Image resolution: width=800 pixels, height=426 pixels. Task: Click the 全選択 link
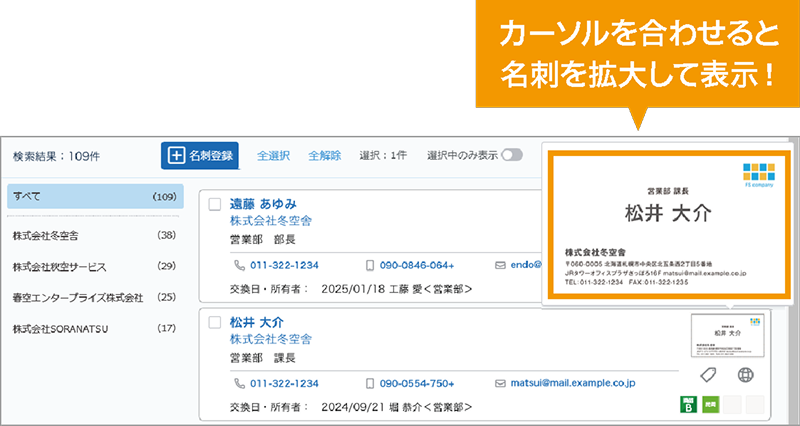pos(273,156)
